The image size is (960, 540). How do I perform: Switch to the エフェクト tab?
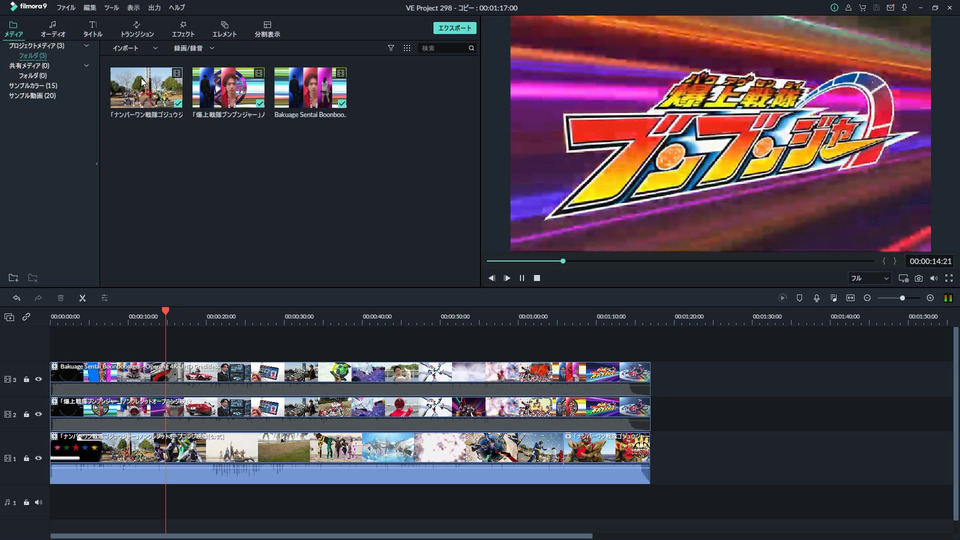pos(183,29)
